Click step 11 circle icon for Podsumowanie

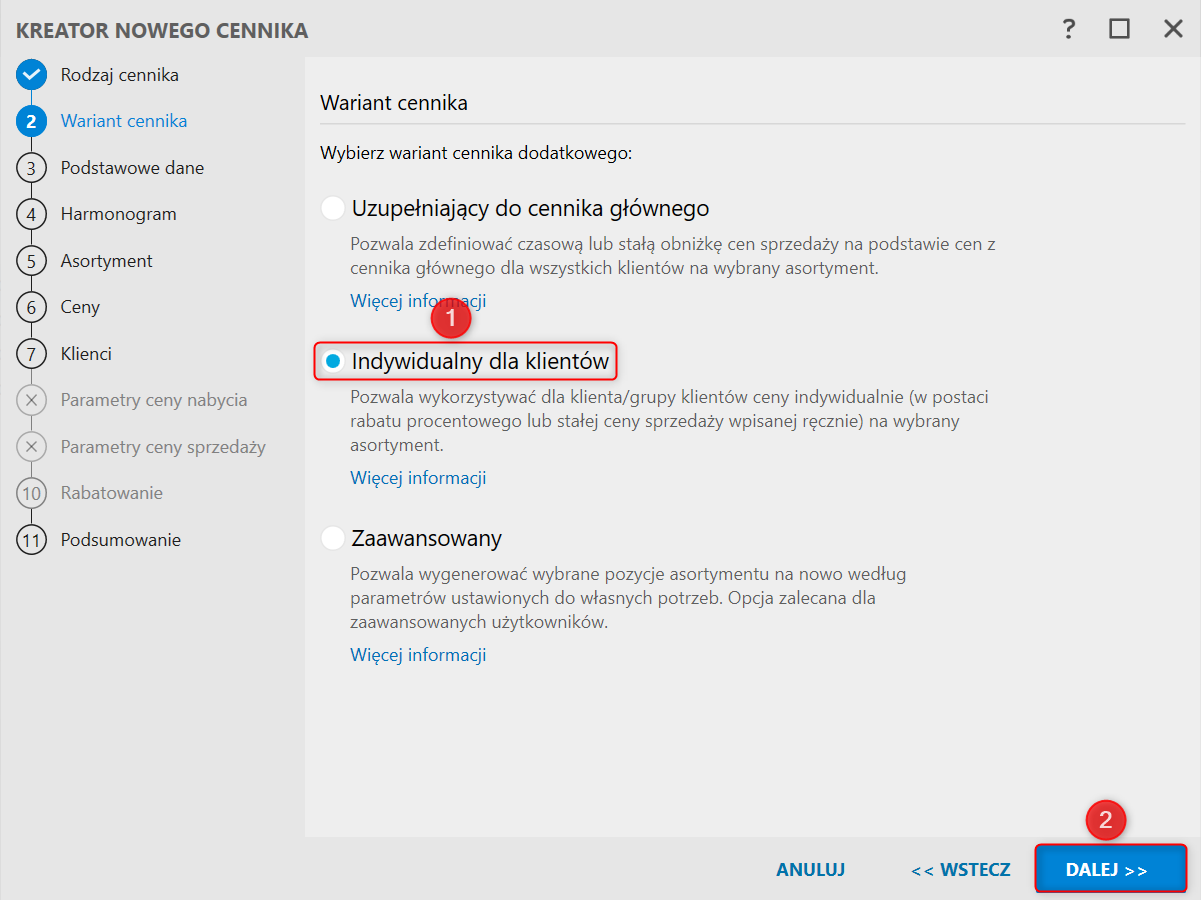point(32,540)
